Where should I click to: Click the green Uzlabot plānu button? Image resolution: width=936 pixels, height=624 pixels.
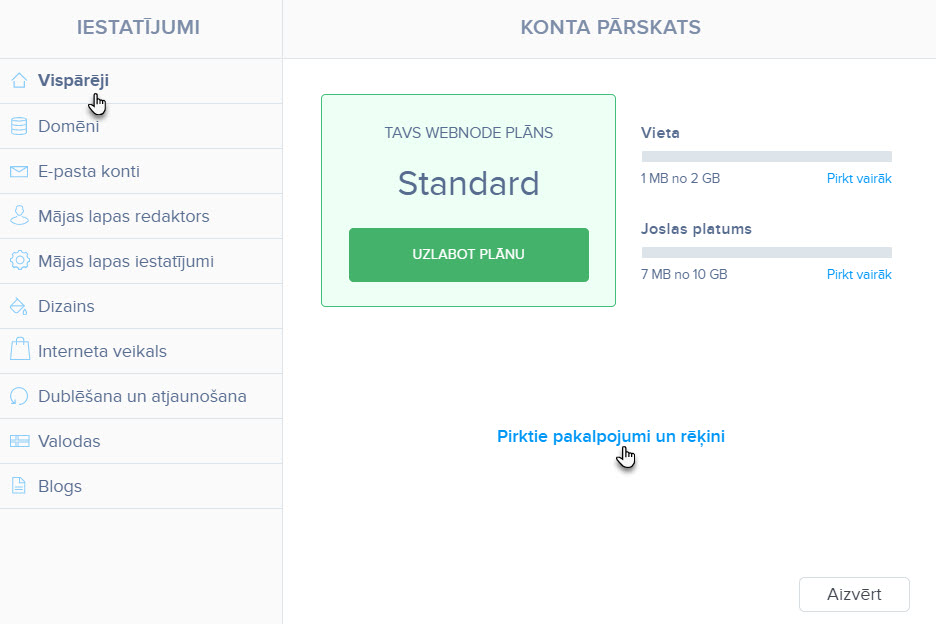tap(469, 254)
